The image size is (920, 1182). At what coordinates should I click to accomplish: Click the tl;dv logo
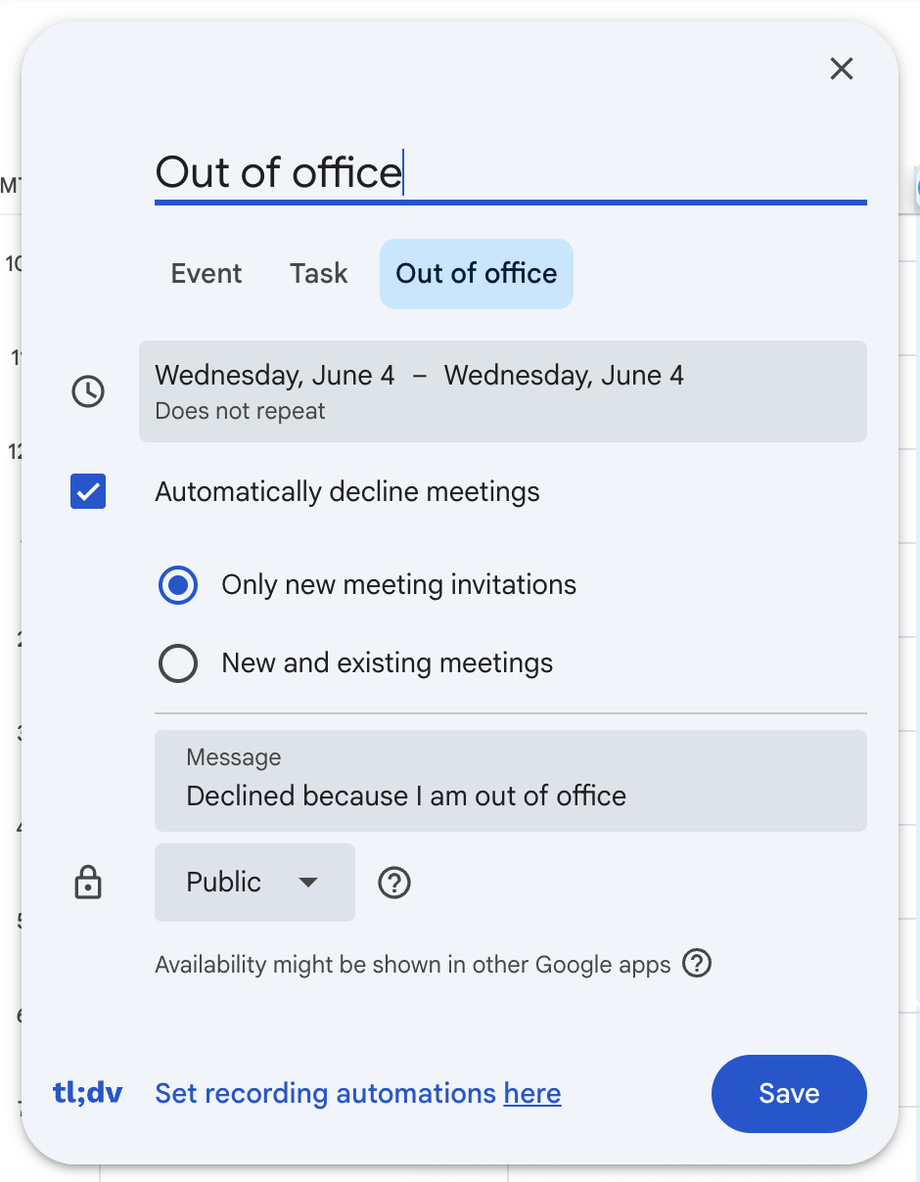(x=88, y=1093)
